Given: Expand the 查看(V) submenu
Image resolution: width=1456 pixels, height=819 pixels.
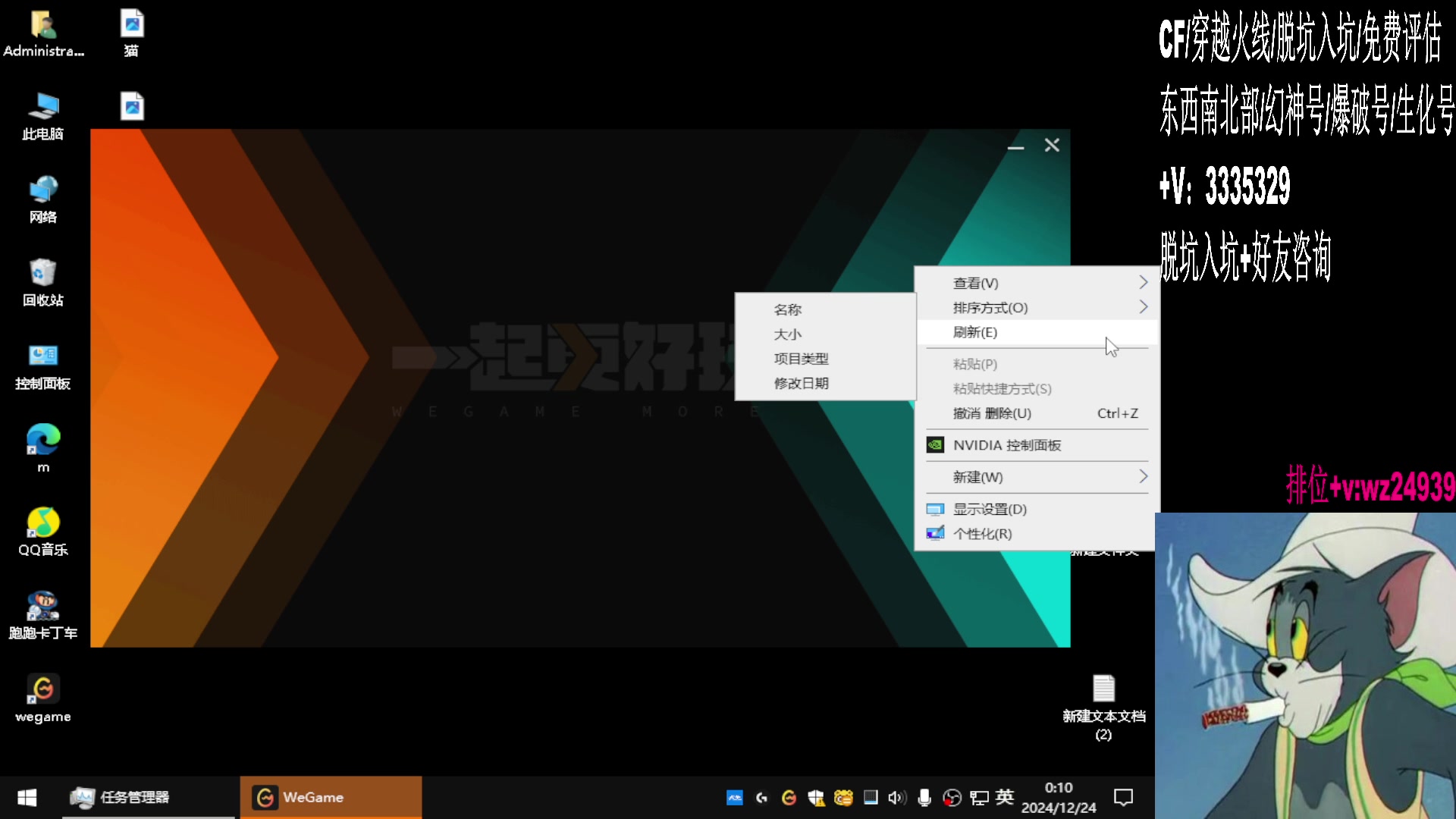Looking at the screenshot, I should tap(1037, 283).
